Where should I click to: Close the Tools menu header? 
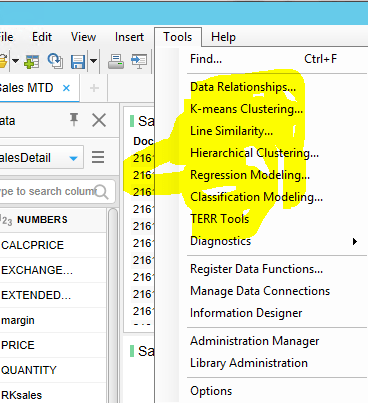coord(178,37)
